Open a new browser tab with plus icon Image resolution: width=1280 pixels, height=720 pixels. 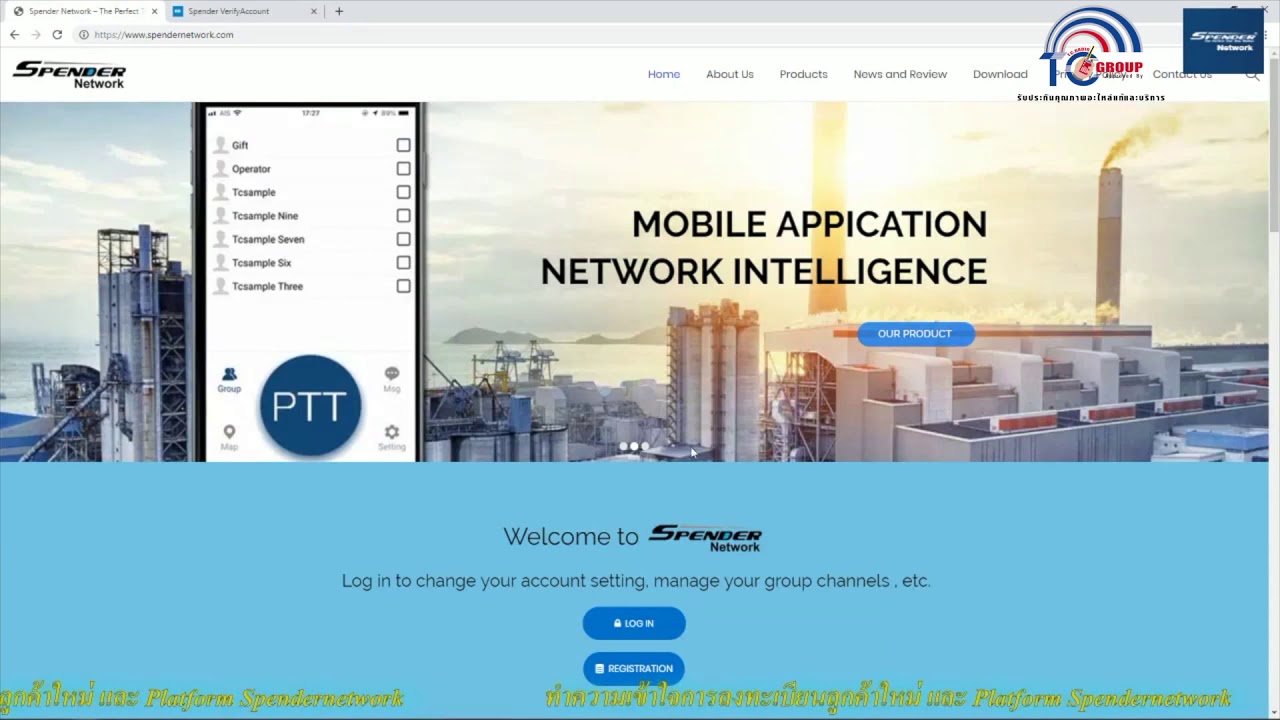(x=339, y=11)
